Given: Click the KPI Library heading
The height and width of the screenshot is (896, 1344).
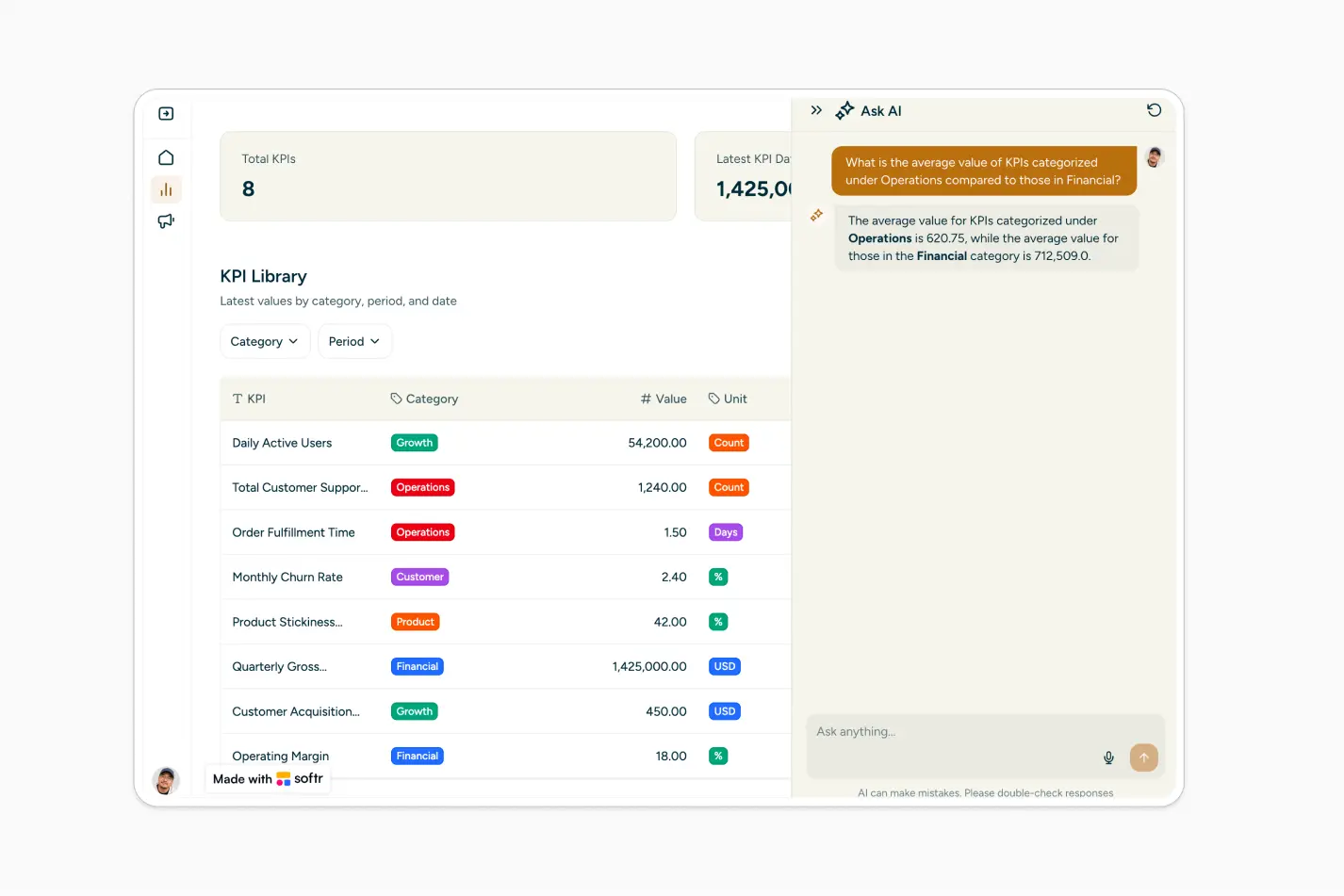Looking at the screenshot, I should 263,276.
